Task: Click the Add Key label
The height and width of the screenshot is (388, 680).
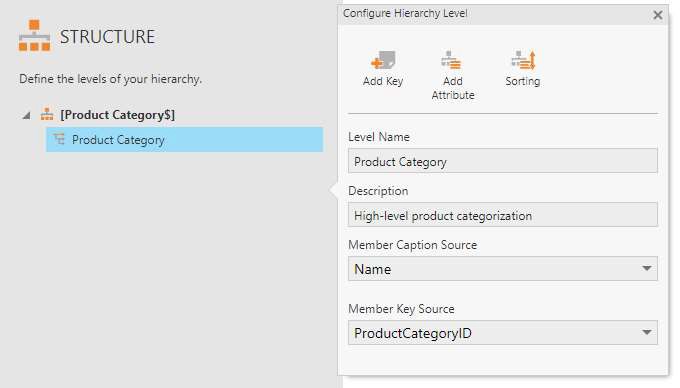Action: (383, 81)
